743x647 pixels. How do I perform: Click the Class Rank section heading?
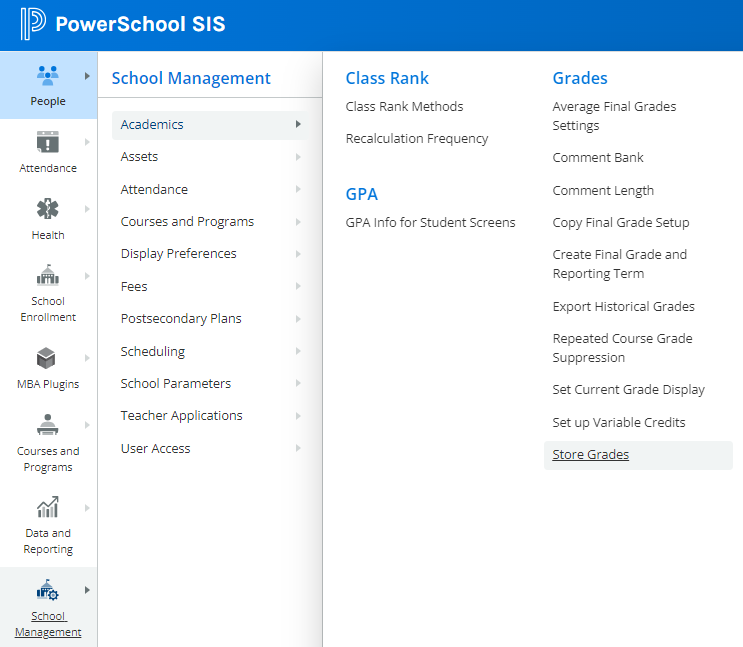[387, 78]
